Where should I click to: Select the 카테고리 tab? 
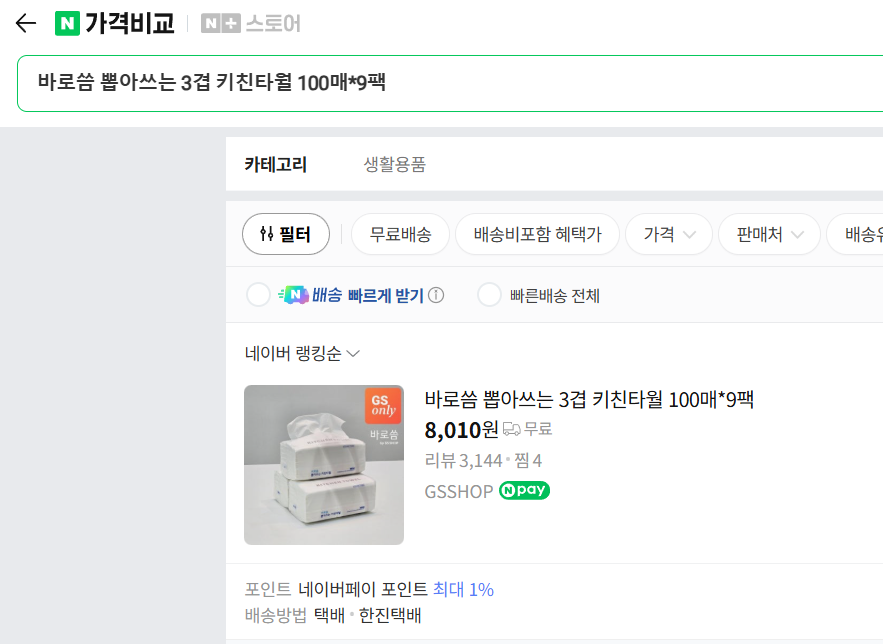tap(275, 165)
